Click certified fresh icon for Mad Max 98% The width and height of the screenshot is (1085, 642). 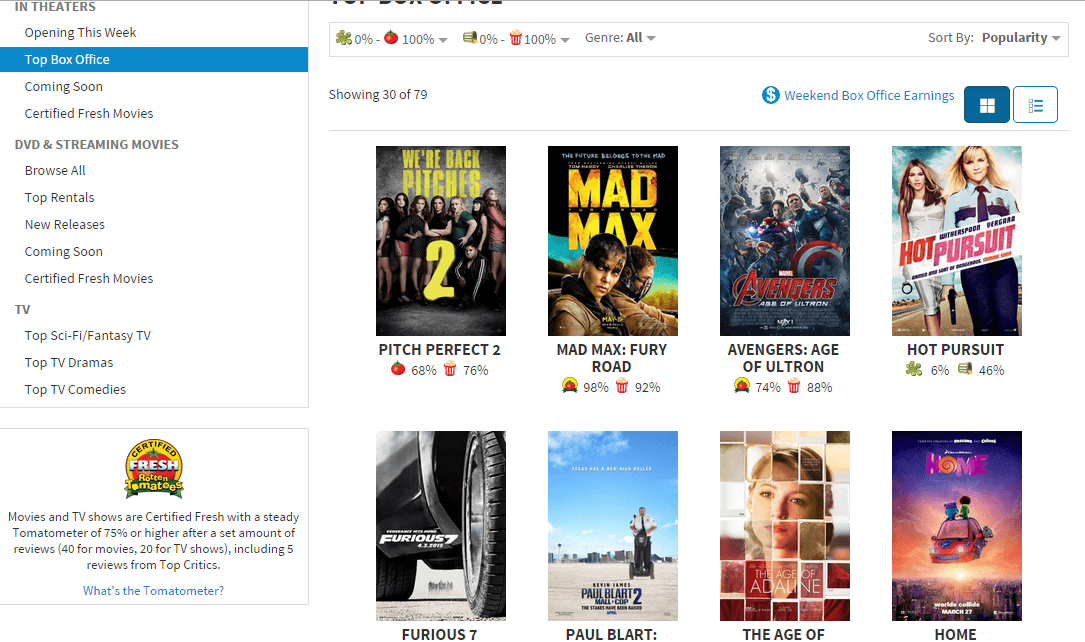pos(569,385)
